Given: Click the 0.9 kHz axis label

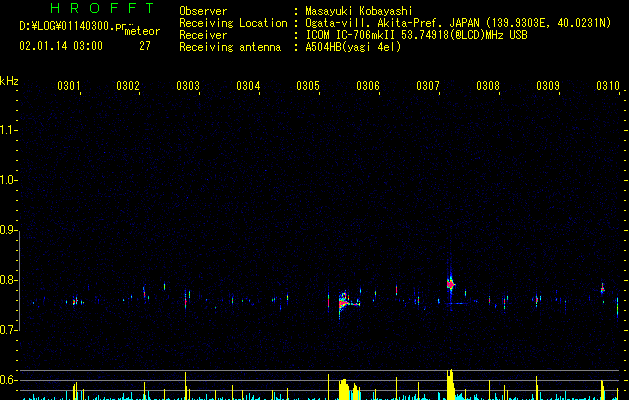Looking at the screenshot, I should click(7, 230).
